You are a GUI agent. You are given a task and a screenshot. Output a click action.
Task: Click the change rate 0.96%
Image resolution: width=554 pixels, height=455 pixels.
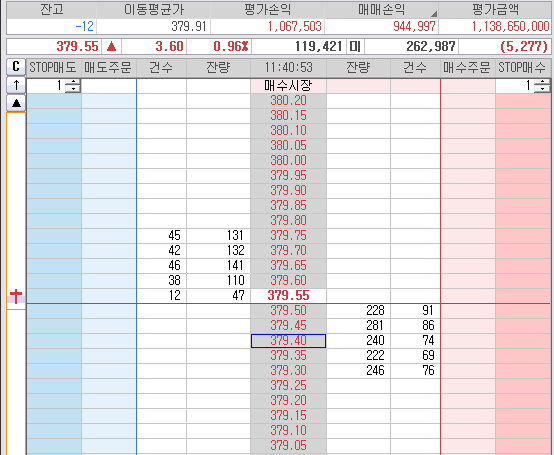(231, 47)
